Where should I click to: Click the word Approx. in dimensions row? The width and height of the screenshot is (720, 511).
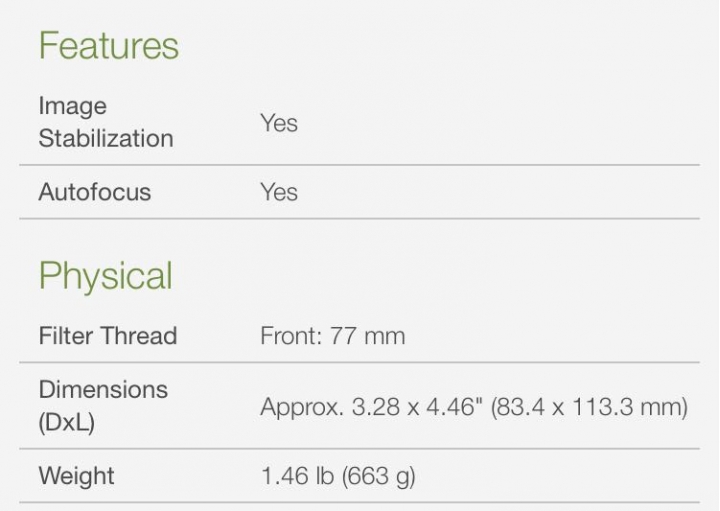pyautogui.click(x=302, y=407)
